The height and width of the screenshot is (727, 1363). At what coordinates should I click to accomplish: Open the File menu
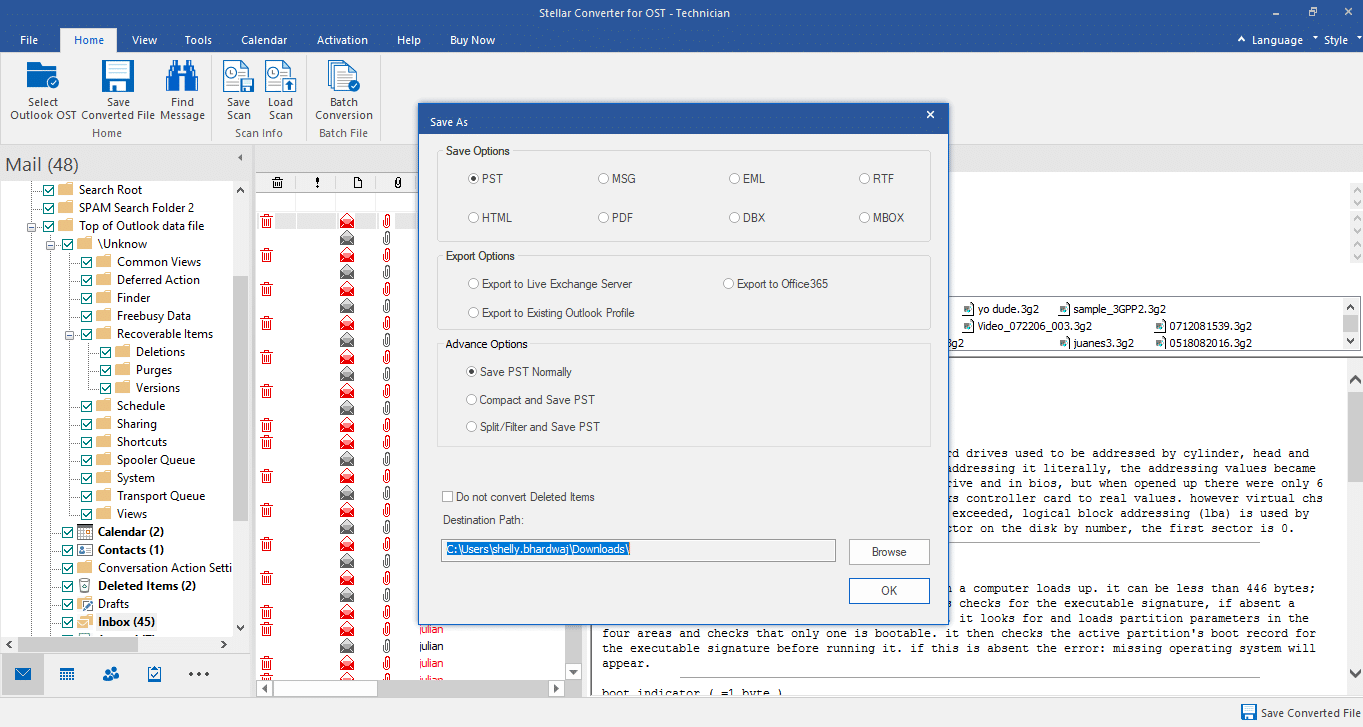[29, 40]
